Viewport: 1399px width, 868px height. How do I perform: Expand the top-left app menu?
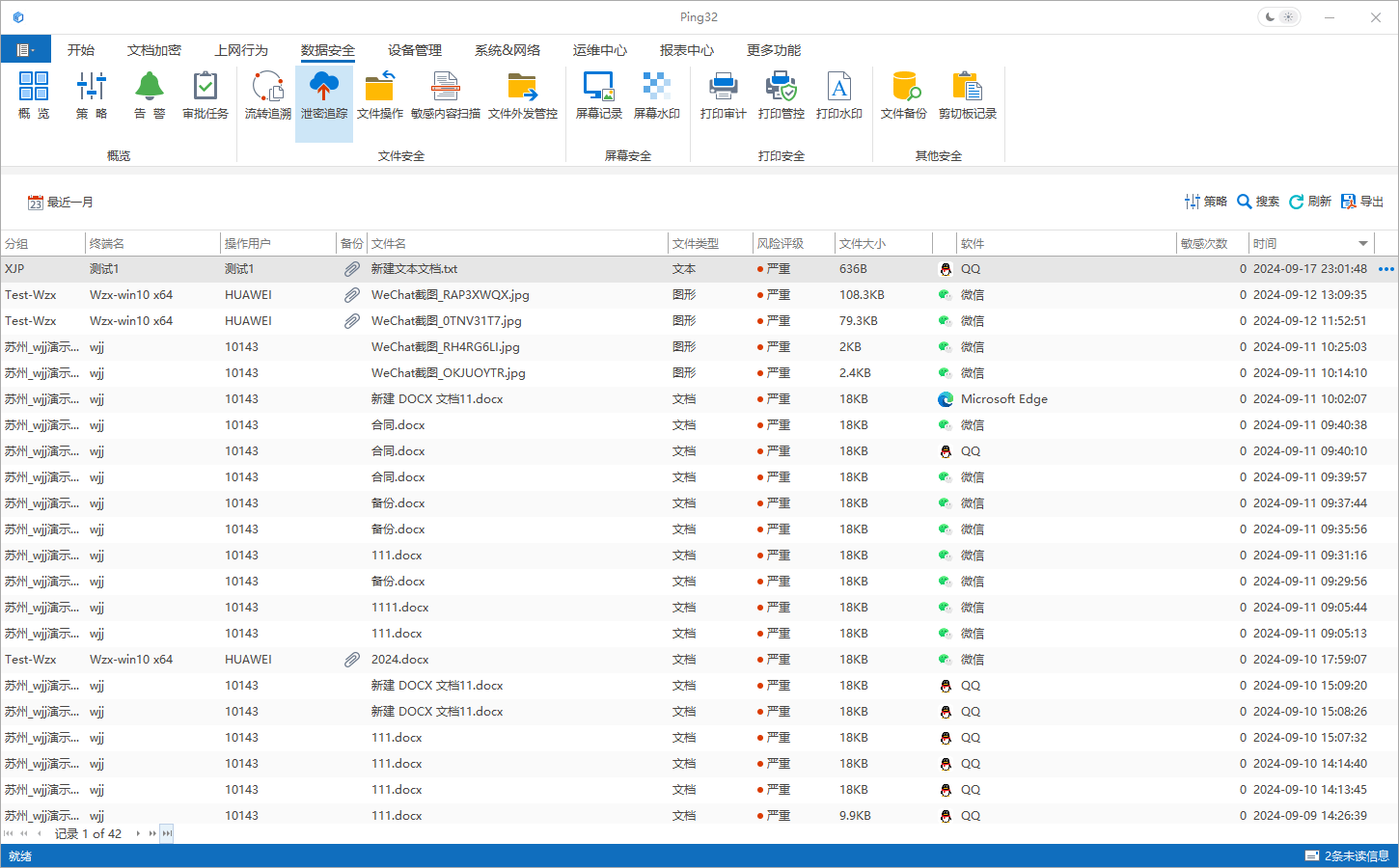click(x=25, y=48)
